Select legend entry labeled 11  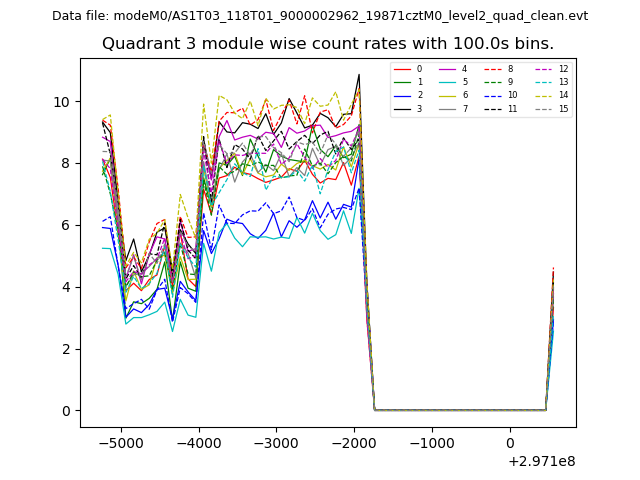click(x=509, y=108)
